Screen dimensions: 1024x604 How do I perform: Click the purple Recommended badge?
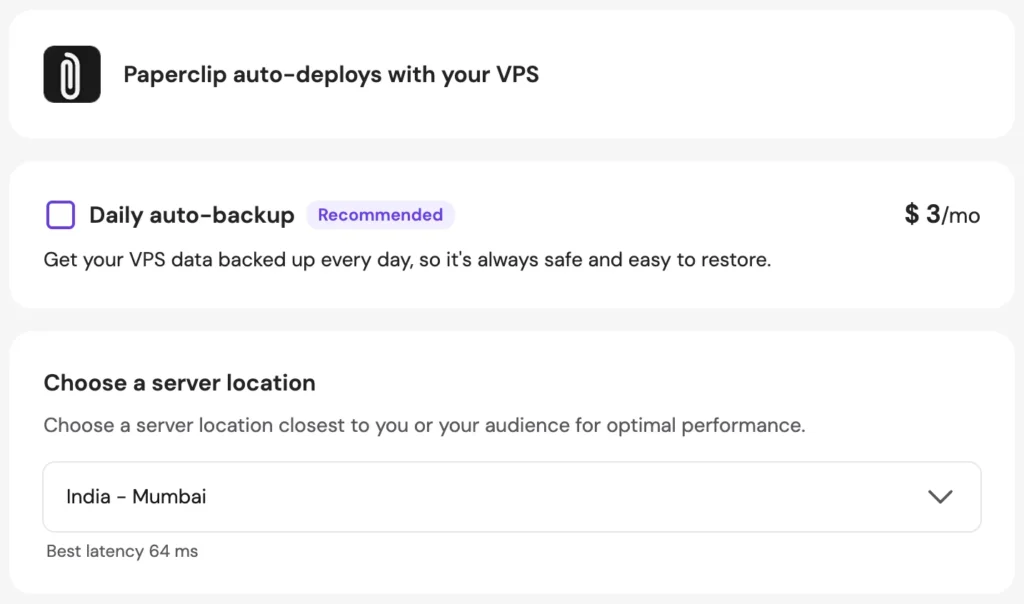point(380,215)
